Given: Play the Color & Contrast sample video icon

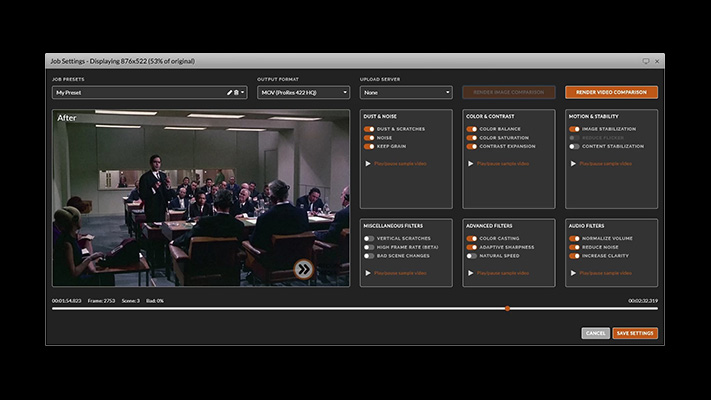Looking at the screenshot, I should pyautogui.click(x=471, y=164).
